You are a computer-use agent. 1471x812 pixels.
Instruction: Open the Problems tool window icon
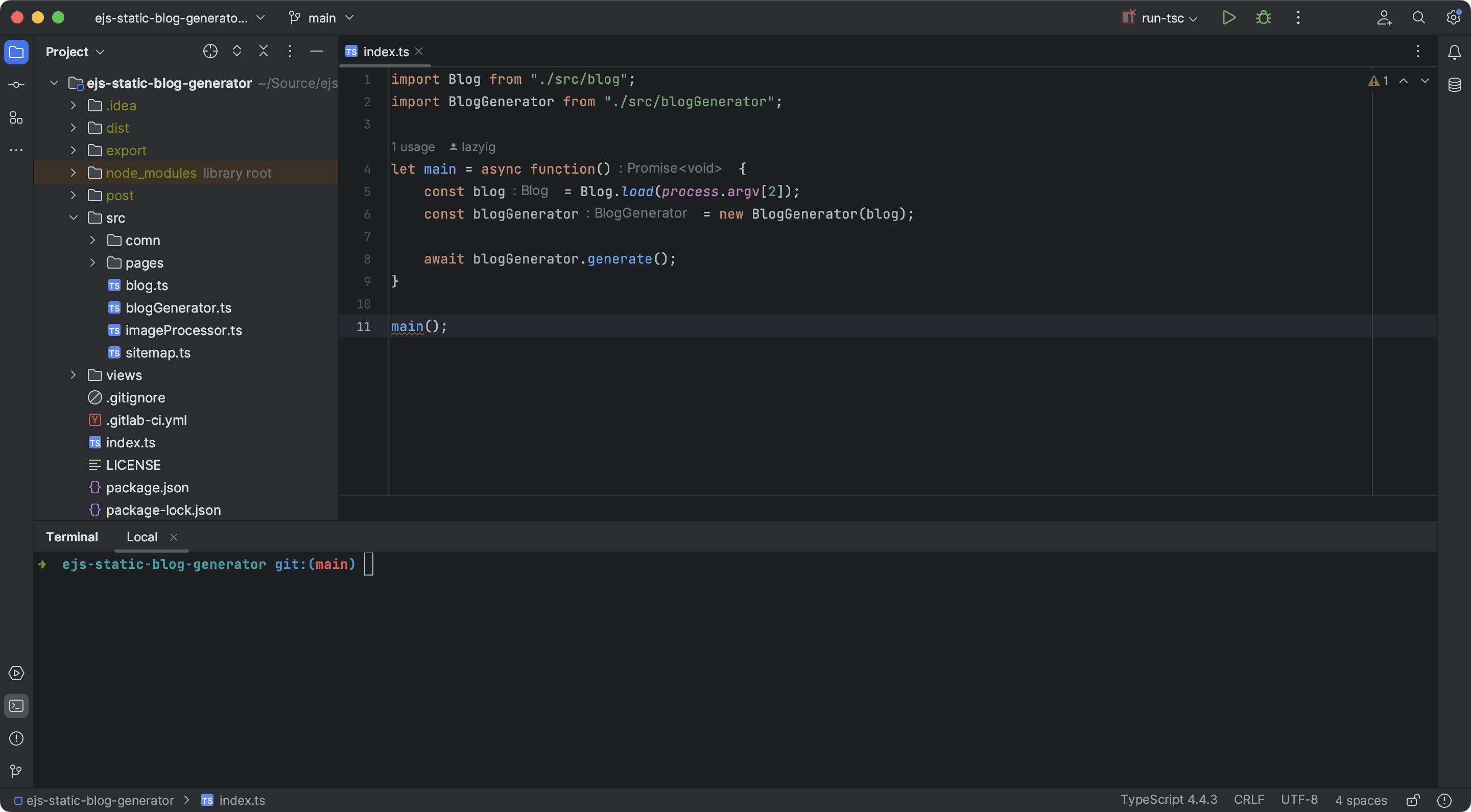click(16, 738)
